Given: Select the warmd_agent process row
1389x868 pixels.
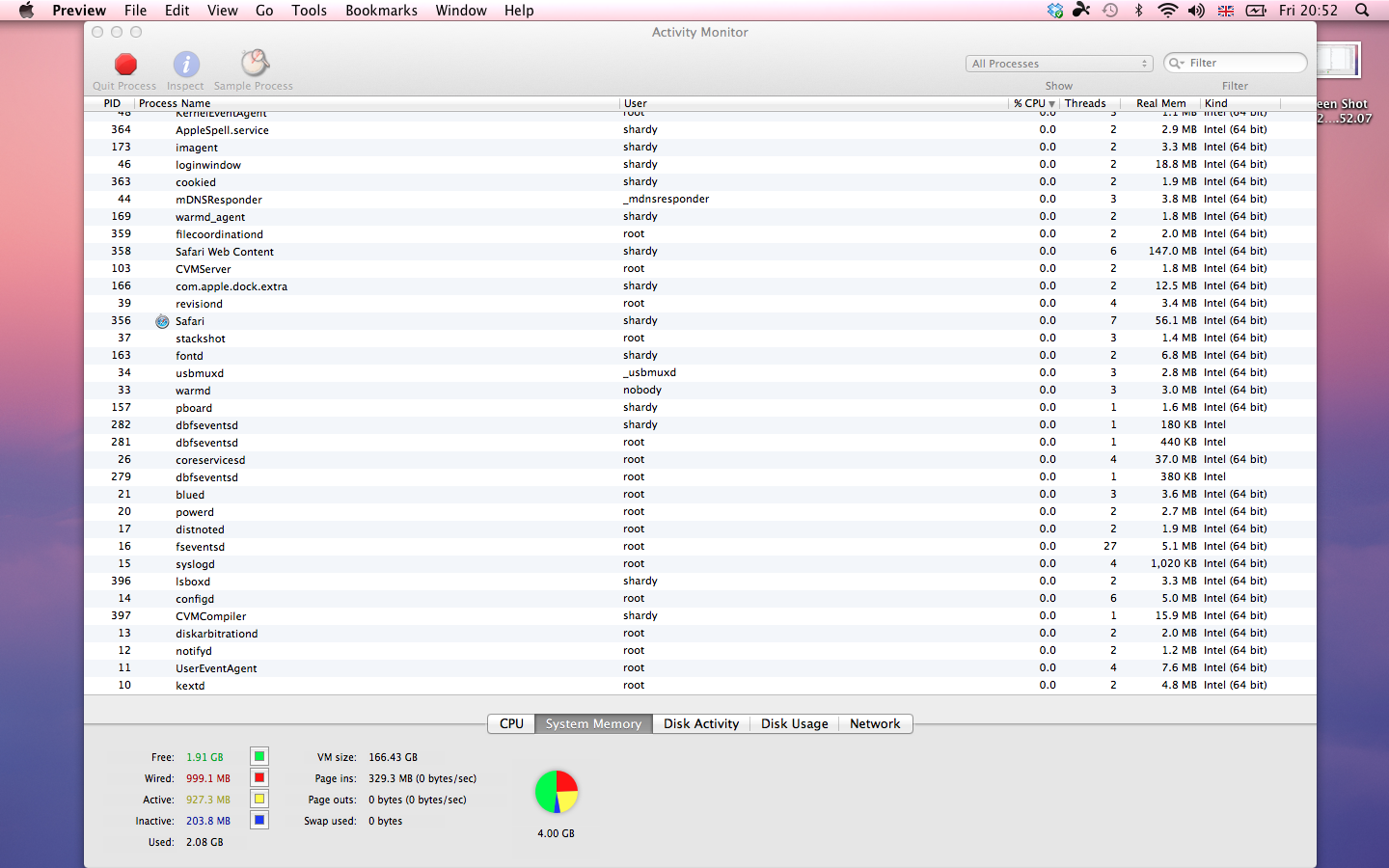Looking at the screenshot, I should (700, 217).
